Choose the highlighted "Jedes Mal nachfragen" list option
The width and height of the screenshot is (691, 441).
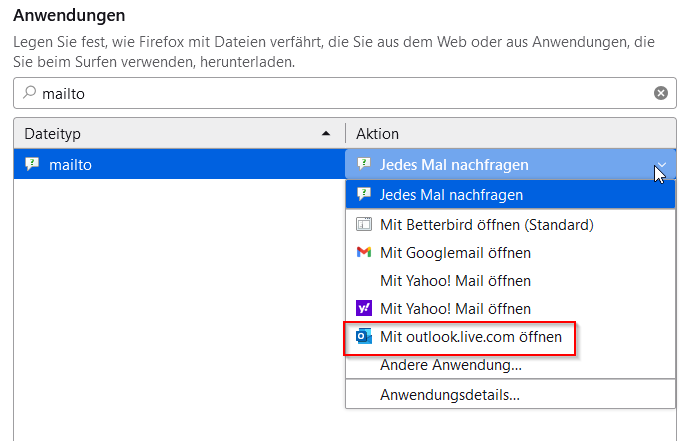coord(451,195)
